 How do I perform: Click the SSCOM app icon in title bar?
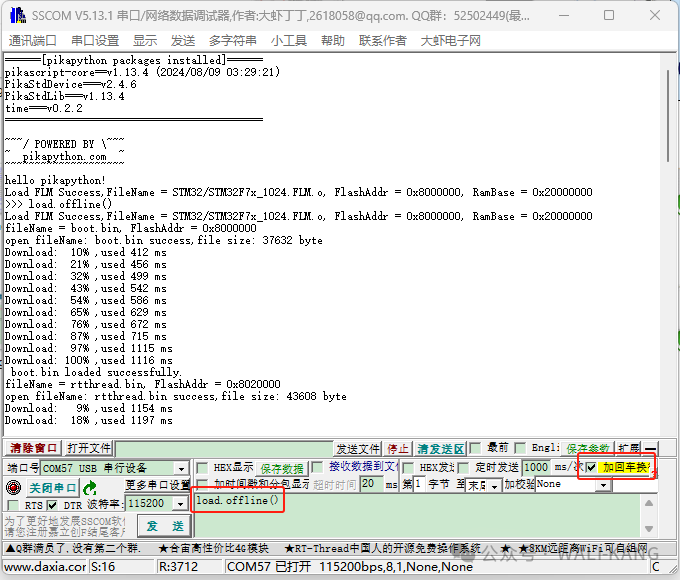[x=18, y=16]
